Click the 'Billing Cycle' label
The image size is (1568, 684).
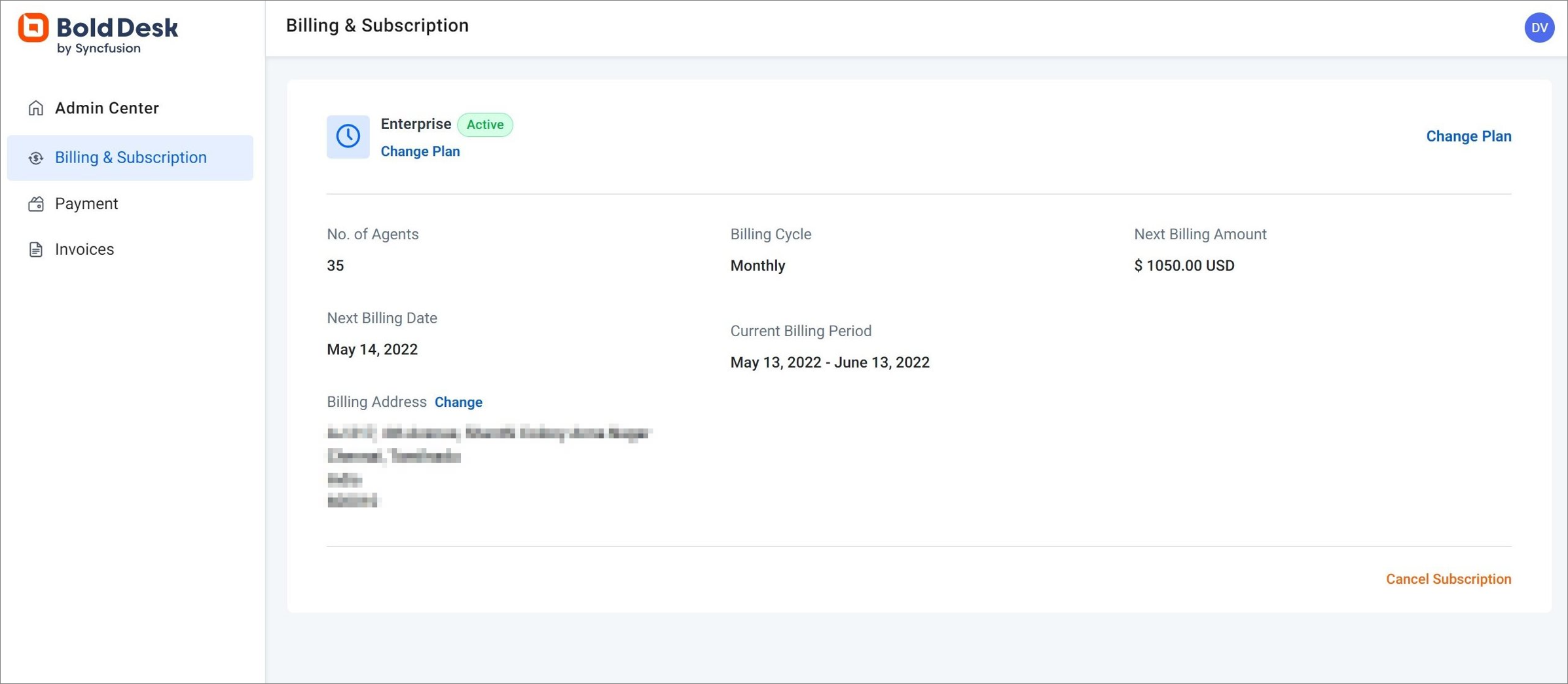click(771, 234)
